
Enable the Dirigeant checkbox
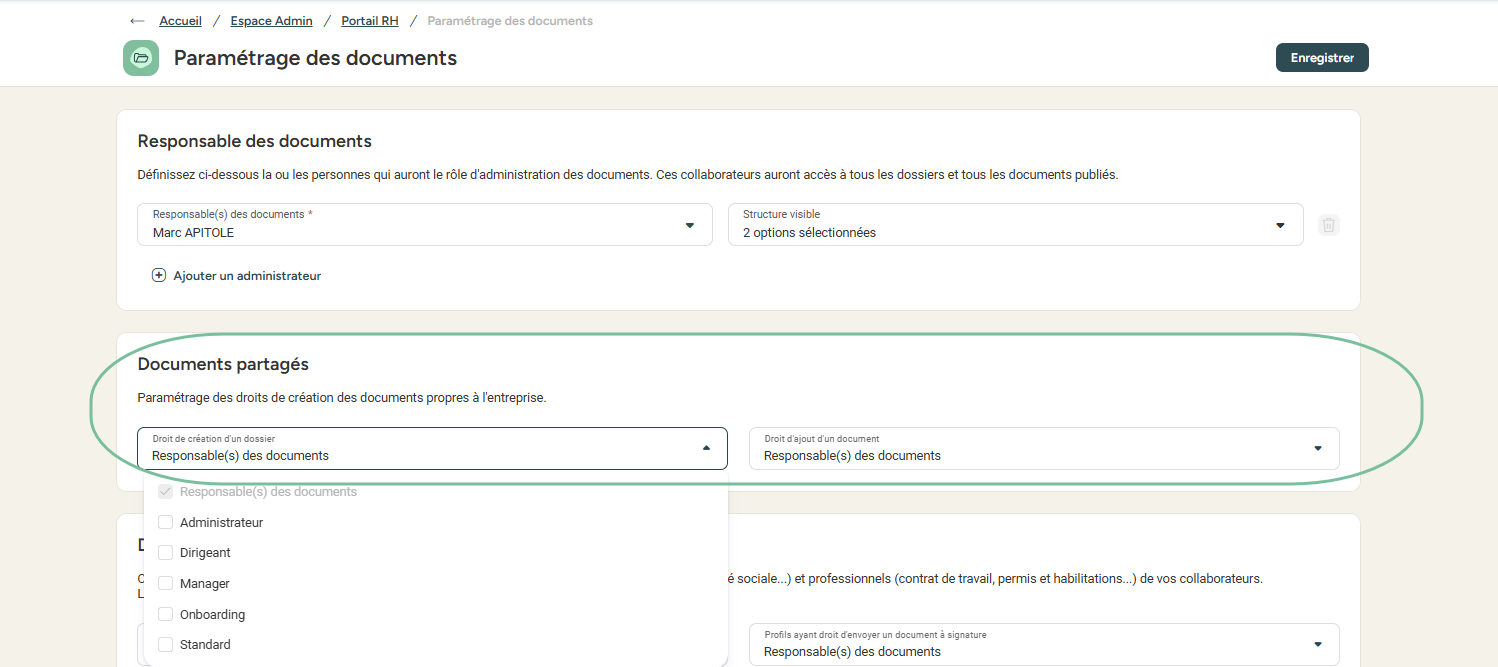(x=166, y=553)
